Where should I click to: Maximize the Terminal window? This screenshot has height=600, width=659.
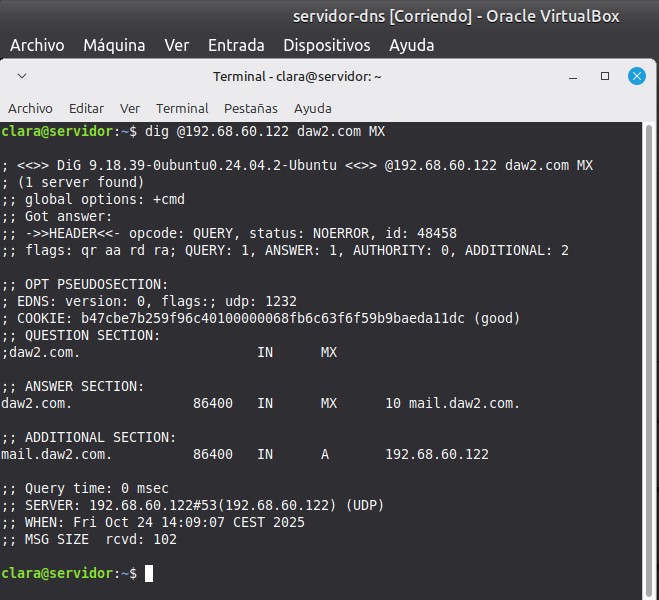[605, 76]
